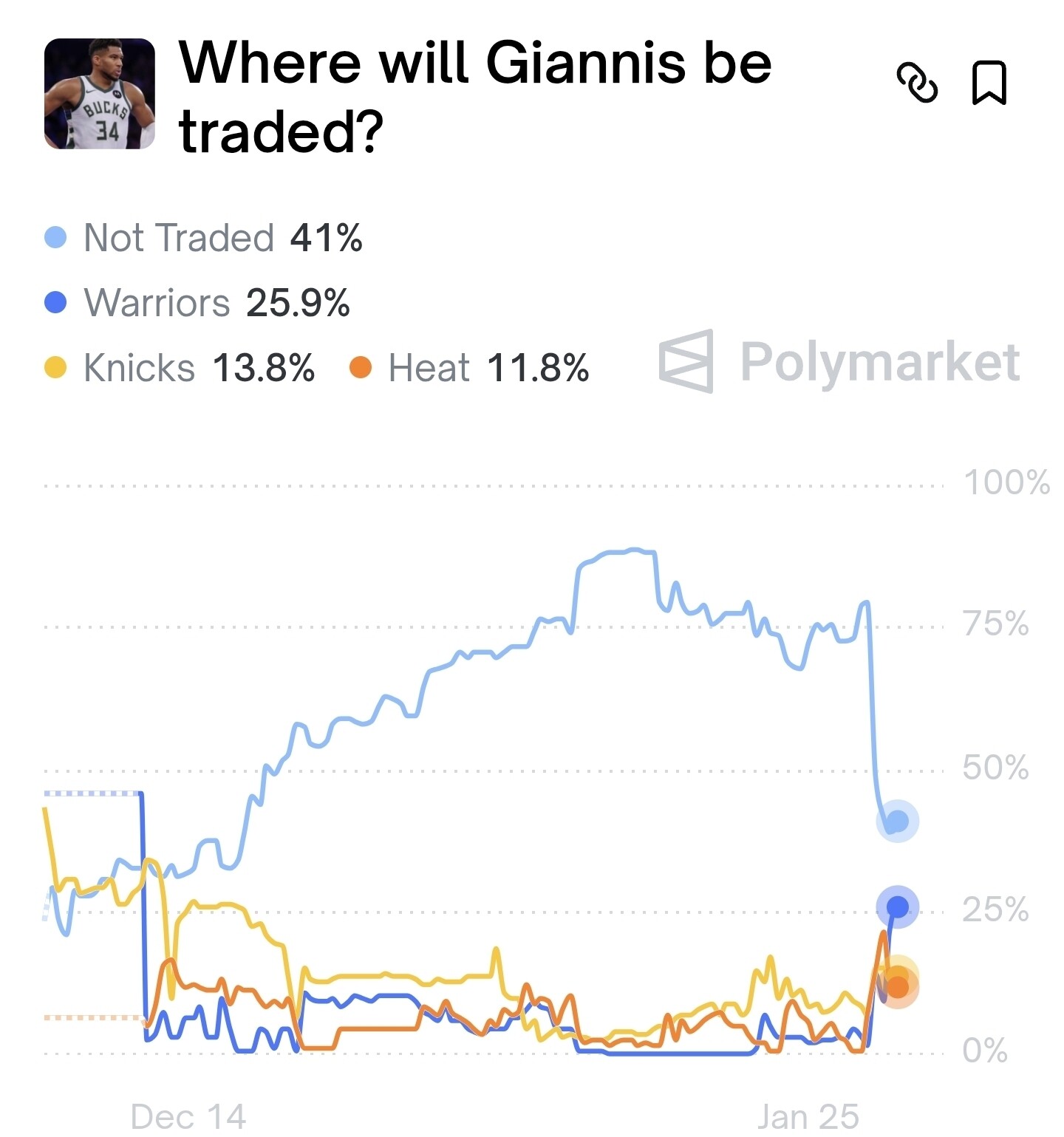The width and height of the screenshot is (1064, 1137).
Task: Click the Dec 14 axis label
Action: coord(188,1116)
